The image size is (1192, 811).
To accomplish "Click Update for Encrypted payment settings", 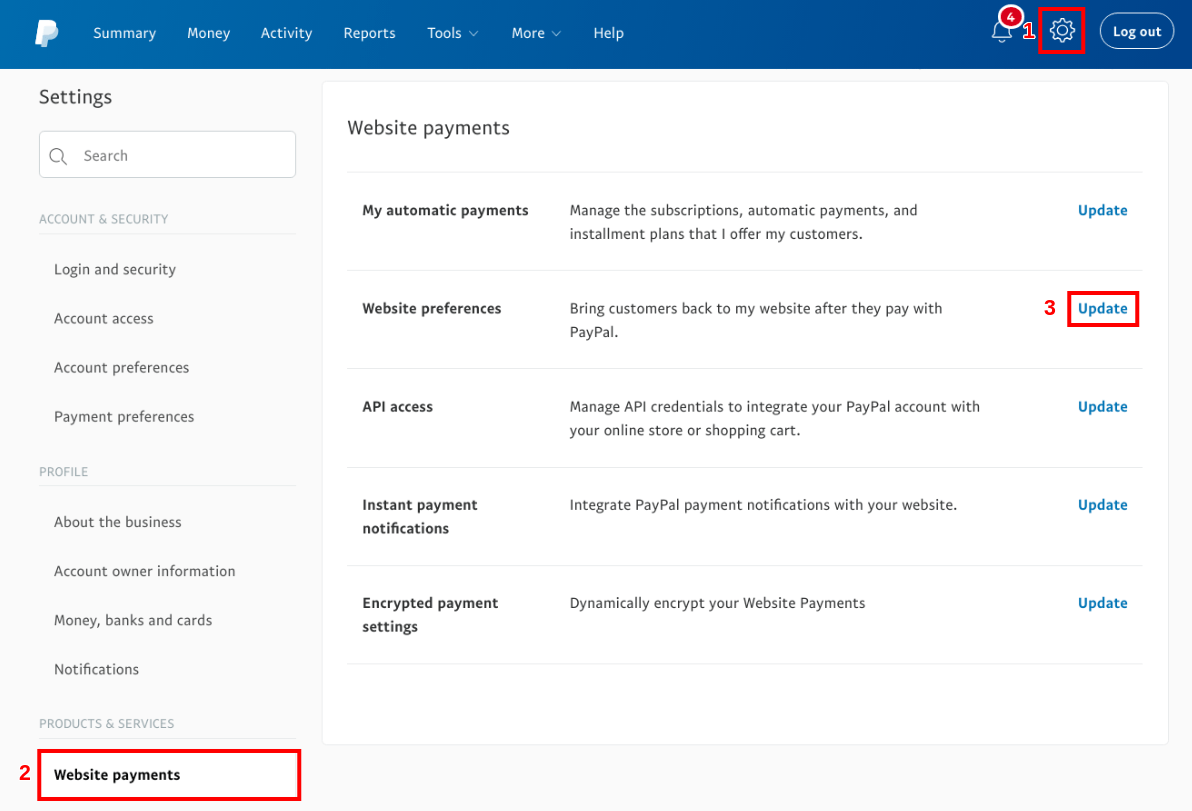I will coord(1102,603).
